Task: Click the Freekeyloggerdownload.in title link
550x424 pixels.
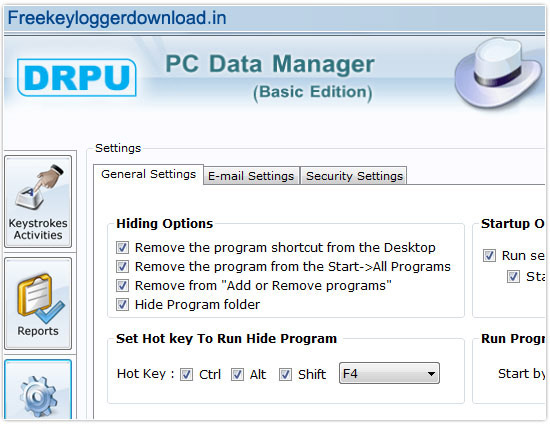Action: 117,18
